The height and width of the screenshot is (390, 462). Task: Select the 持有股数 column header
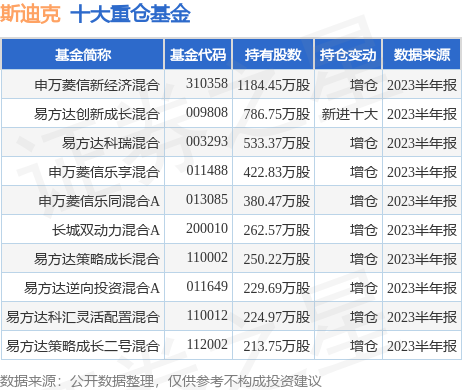pos(273,54)
